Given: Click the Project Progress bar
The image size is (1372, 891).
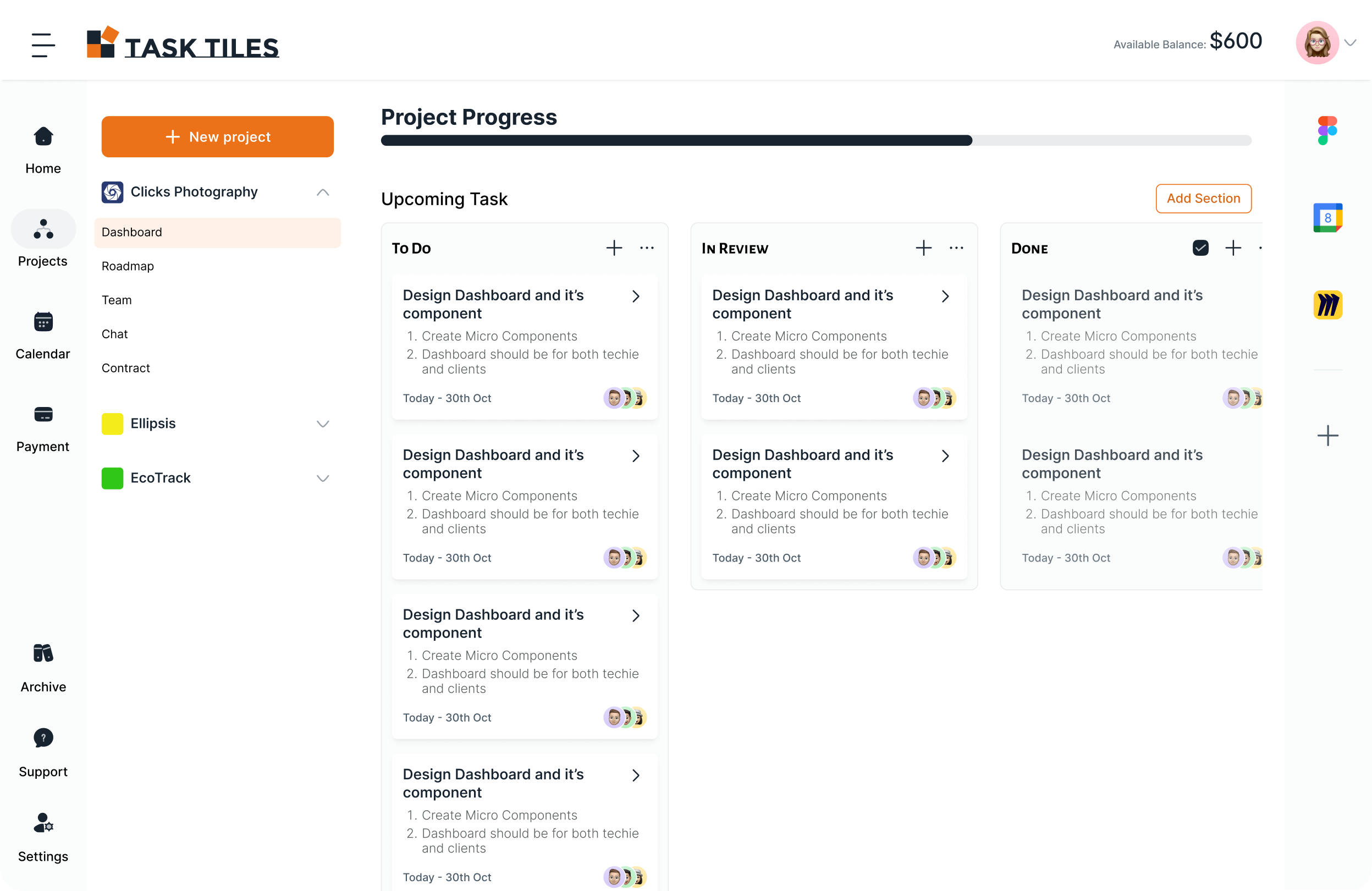Looking at the screenshot, I should point(816,140).
